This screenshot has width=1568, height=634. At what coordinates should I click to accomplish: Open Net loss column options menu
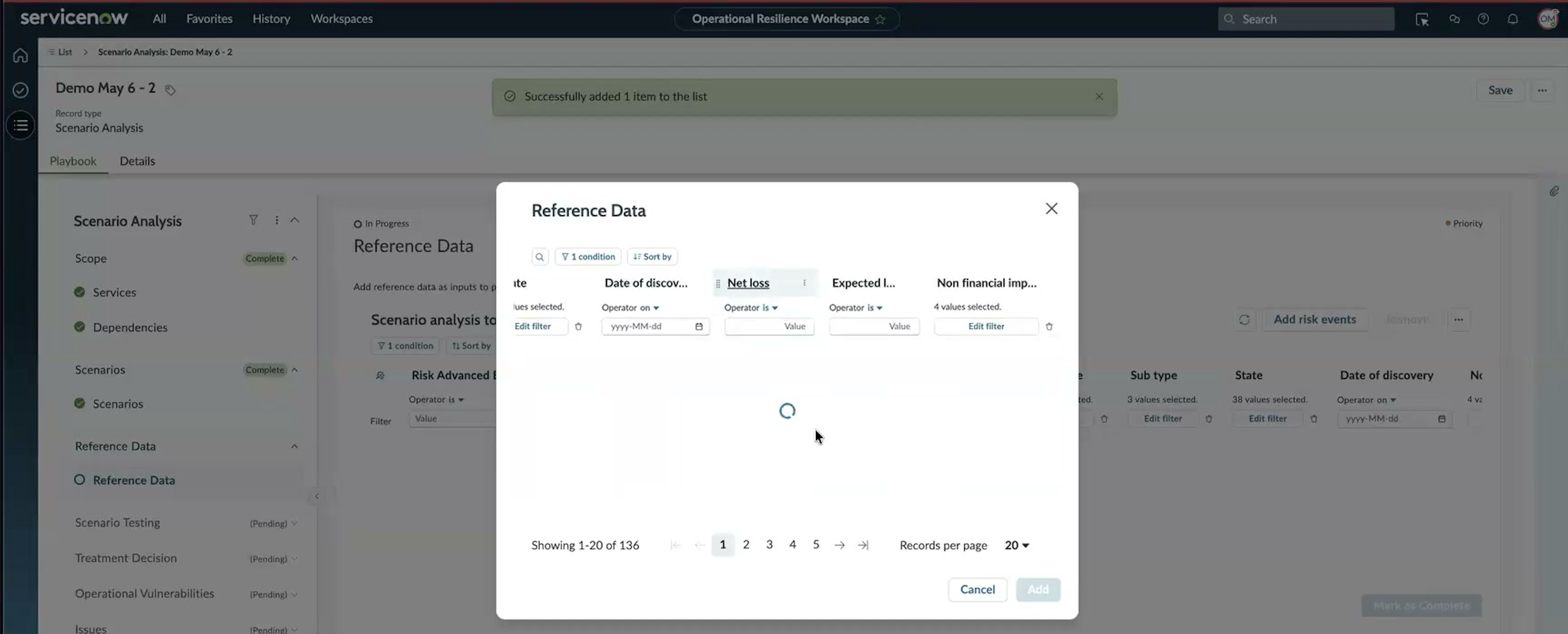[804, 283]
